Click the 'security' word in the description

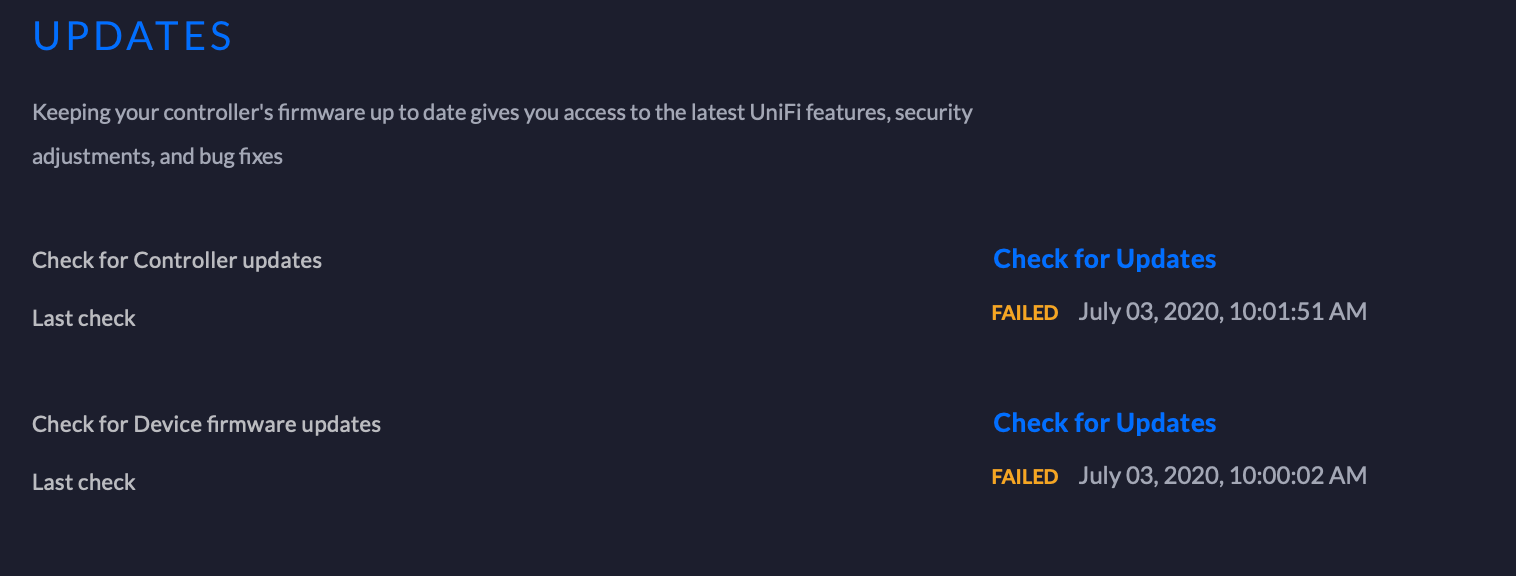pyautogui.click(x=933, y=112)
